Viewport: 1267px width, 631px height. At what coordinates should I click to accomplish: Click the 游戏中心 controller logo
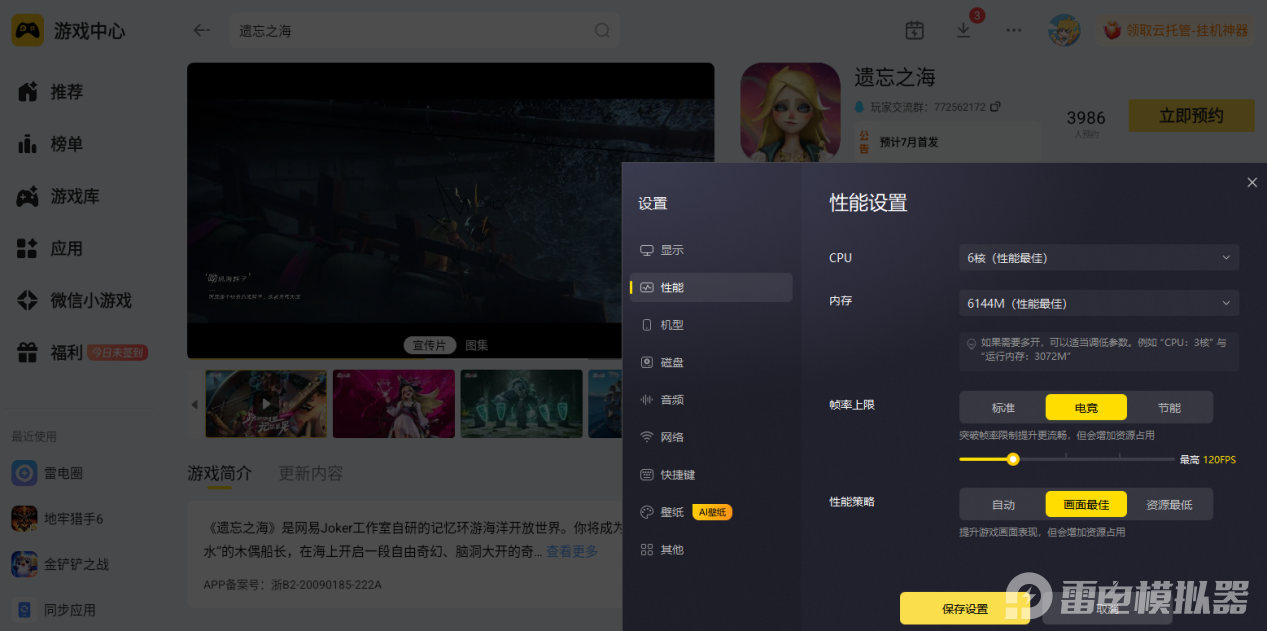click(x=27, y=30)
